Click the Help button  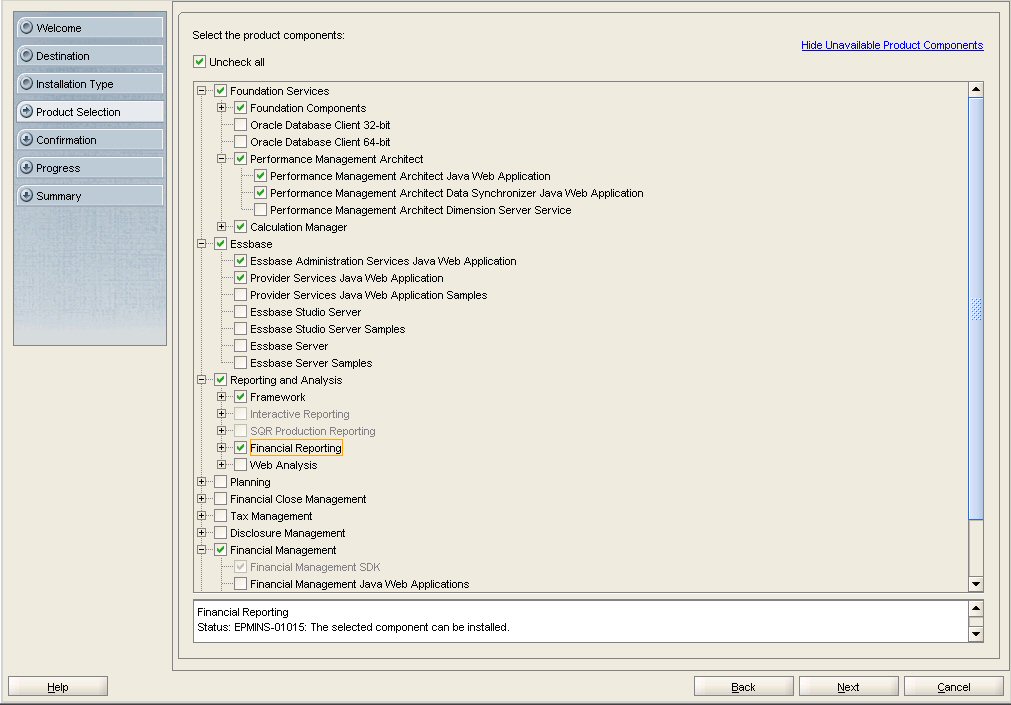58,687
